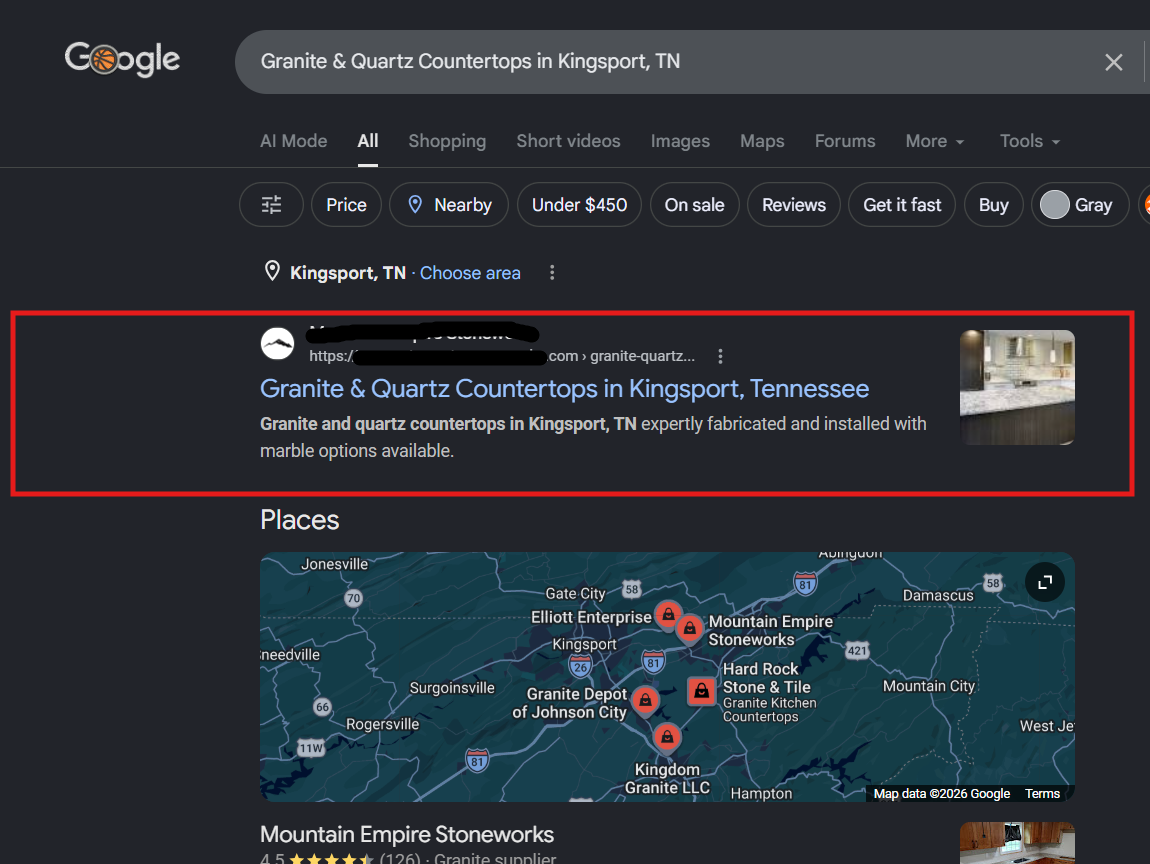Open the filter sliders icon chip
1150x864 pixels.
point(271,205)
